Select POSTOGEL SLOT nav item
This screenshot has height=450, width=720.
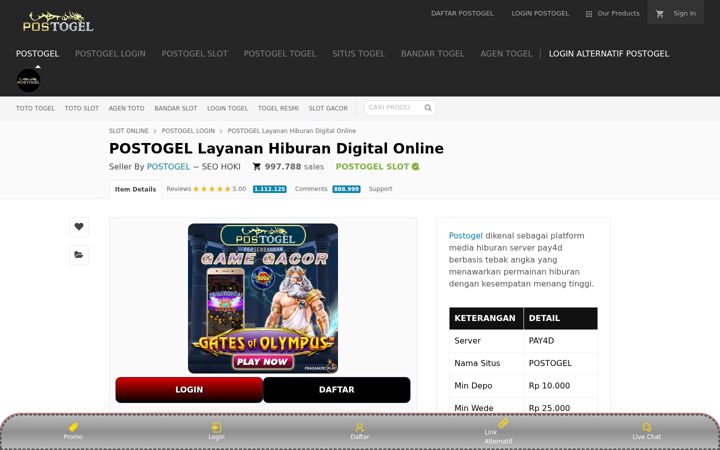pos(195,53)
